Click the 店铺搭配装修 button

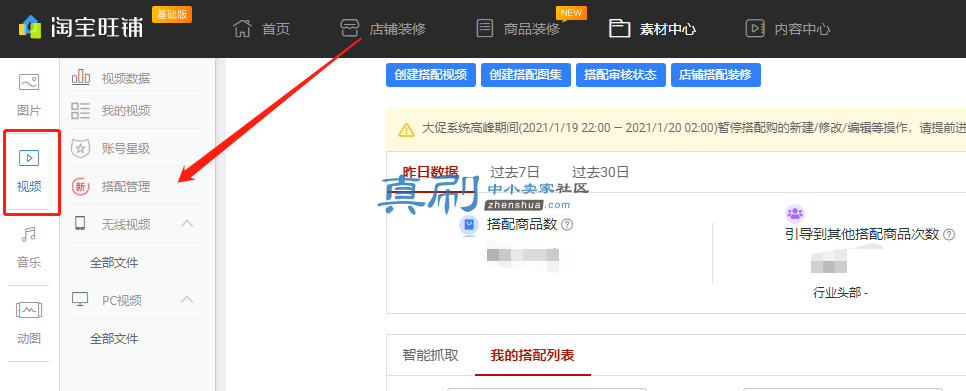pyautogui.click(x=715, y=75)
